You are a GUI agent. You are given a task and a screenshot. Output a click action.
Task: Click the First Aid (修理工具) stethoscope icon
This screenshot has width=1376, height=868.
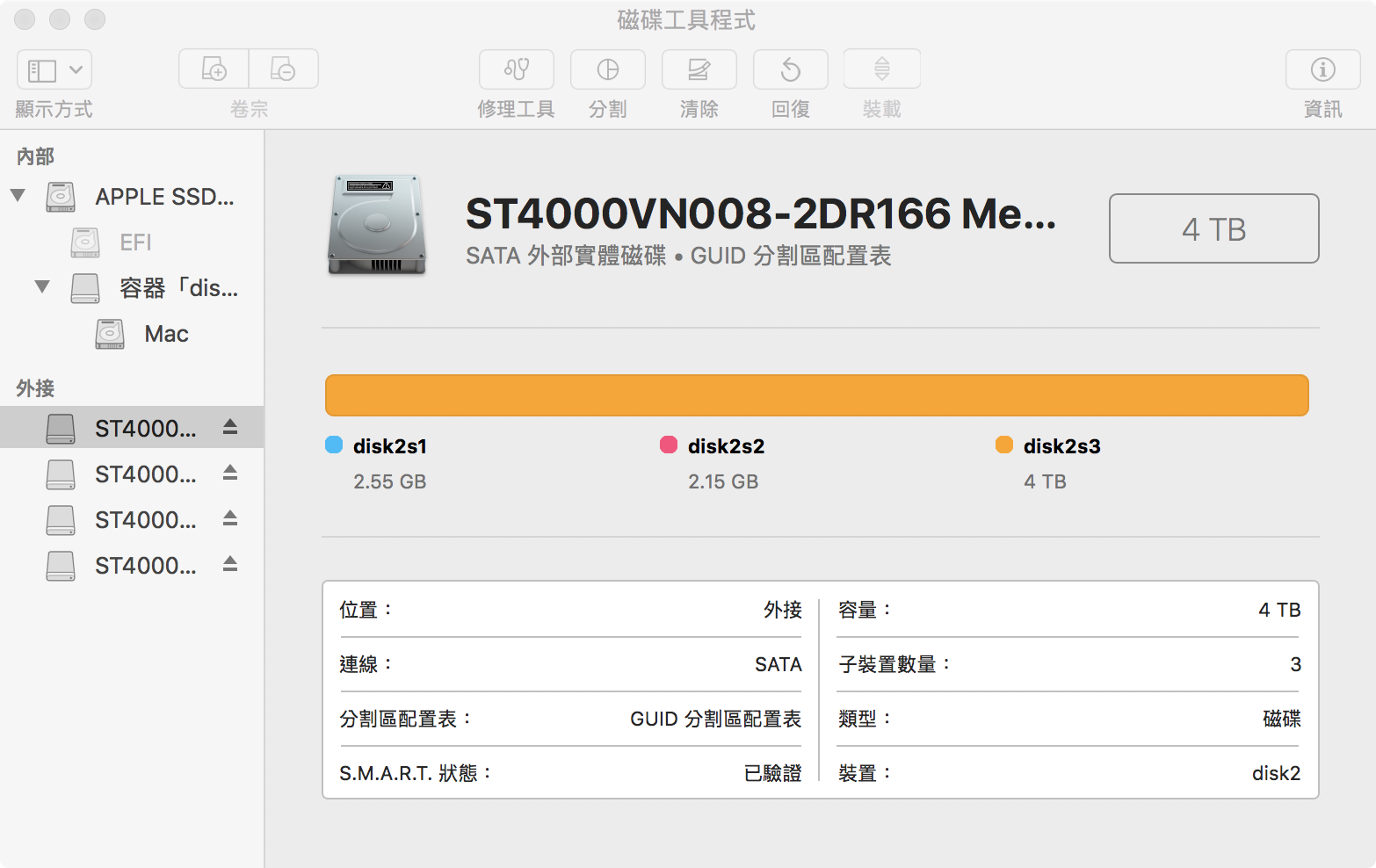point(516,69)
